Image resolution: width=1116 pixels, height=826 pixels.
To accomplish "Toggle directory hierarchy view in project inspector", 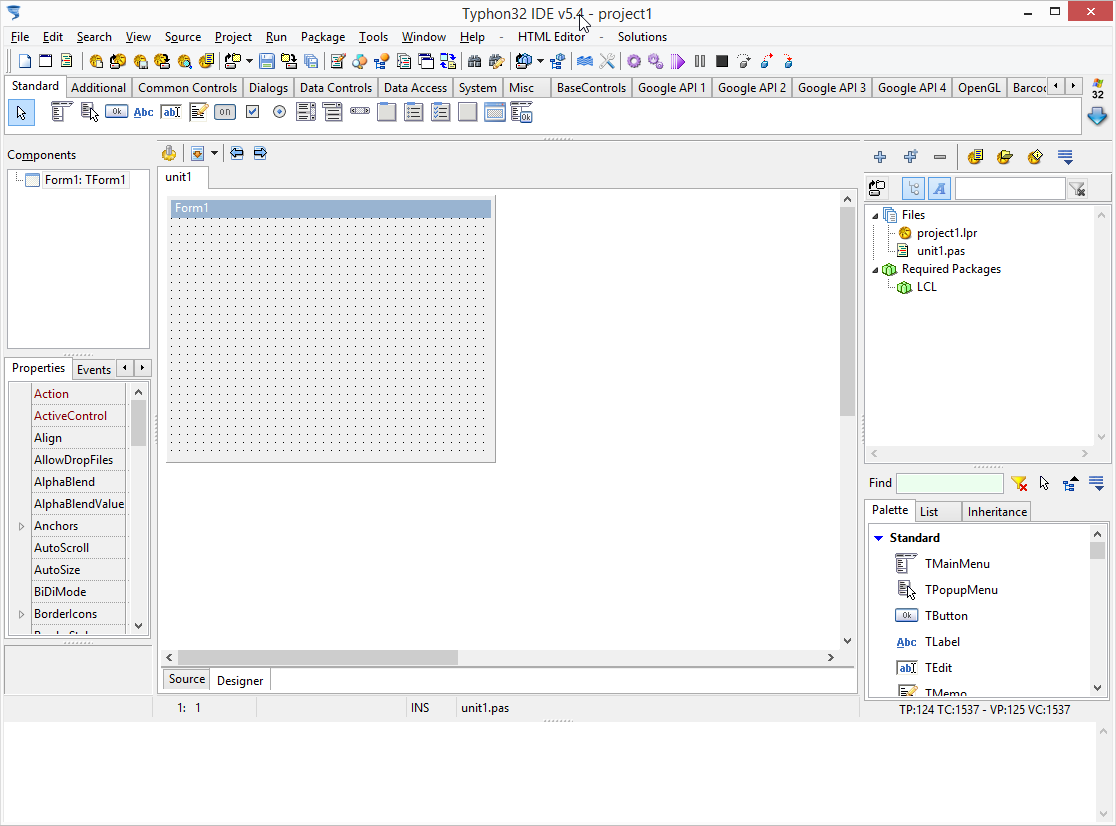I will [914, 189].
